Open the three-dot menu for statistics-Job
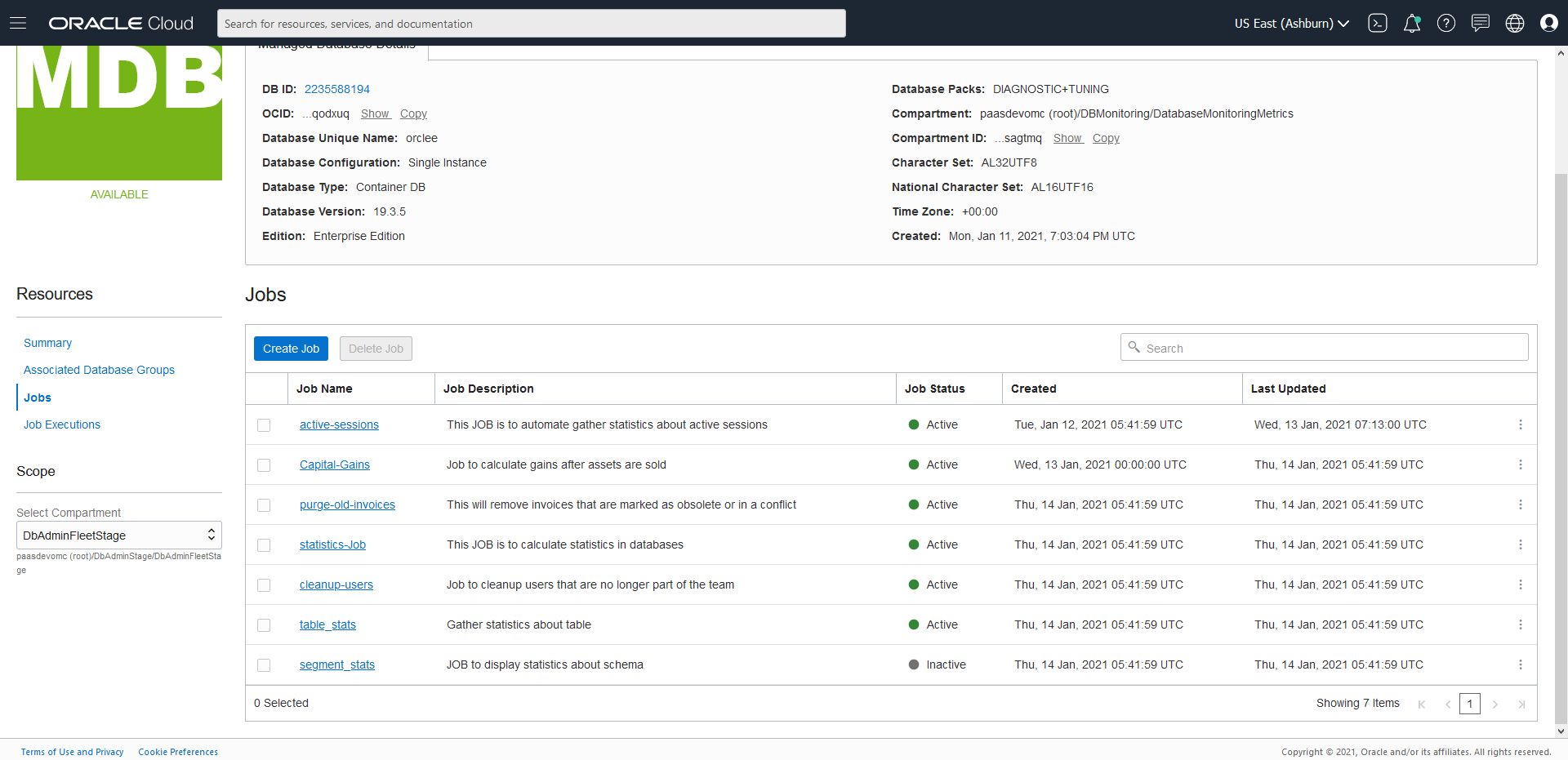Screen dimensions: 1568x760 (1521, 544)
